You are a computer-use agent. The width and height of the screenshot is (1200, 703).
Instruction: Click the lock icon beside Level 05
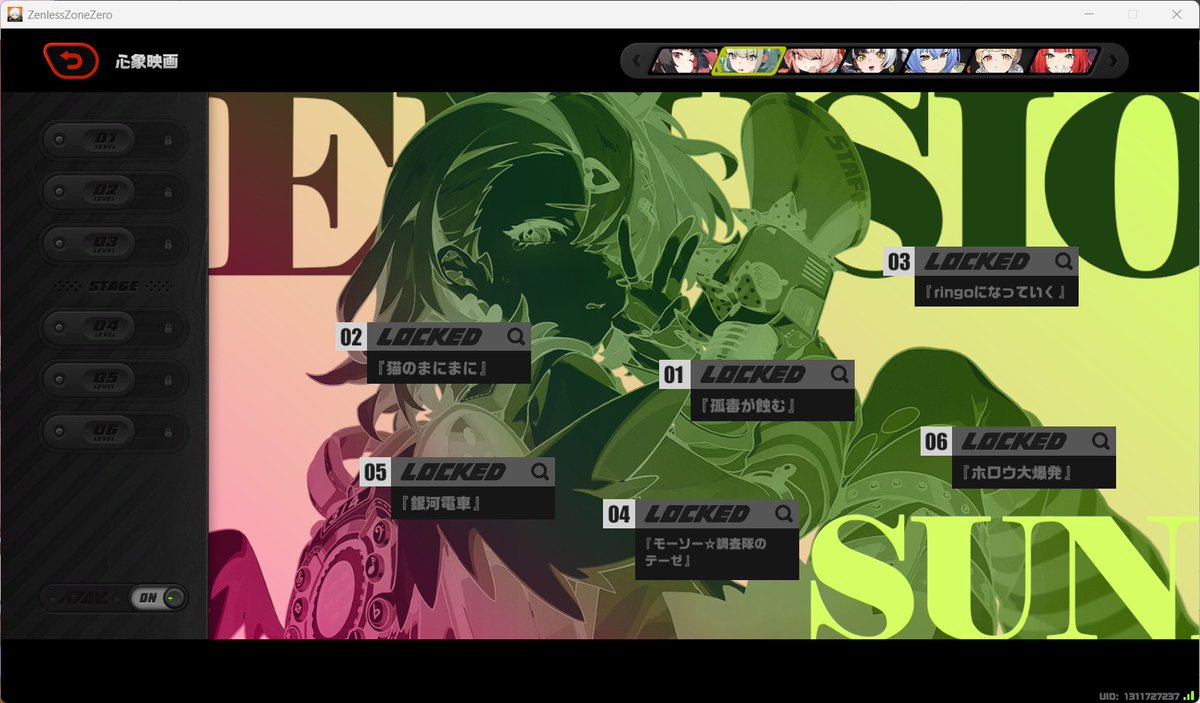pos(167,379)
